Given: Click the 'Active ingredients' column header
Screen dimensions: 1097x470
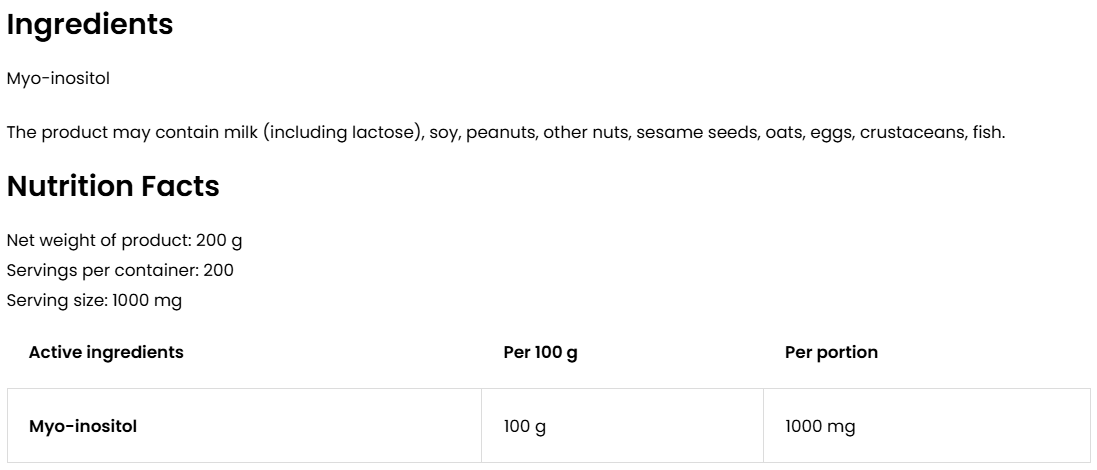Looking at the screenshot, I should (x=106, y=352).
